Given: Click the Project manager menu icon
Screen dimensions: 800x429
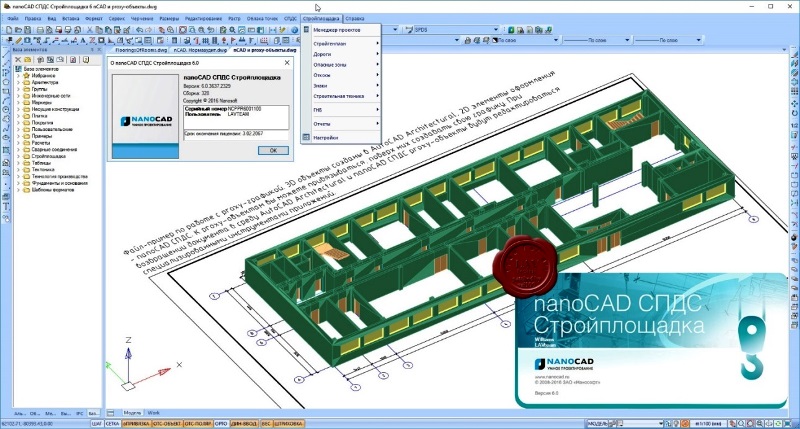Looking at the screenshot, I should (x=306, y=30).
